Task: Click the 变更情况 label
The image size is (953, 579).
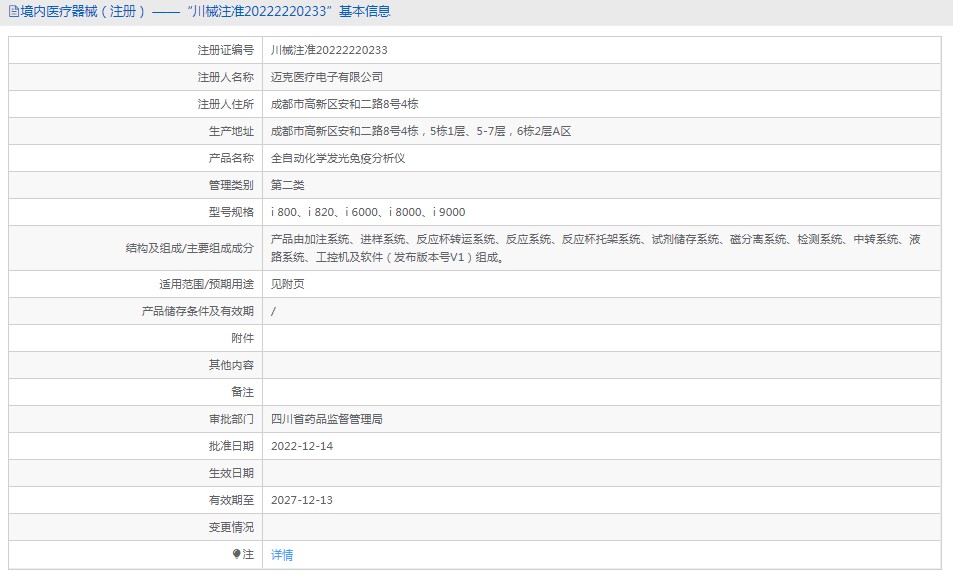Action: pyautogui.click(x=231, y=527)
